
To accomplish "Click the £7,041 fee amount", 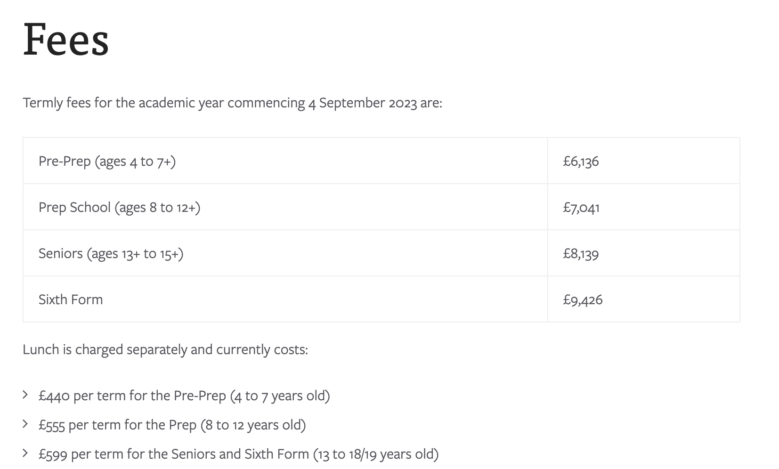I will point(581,208).
